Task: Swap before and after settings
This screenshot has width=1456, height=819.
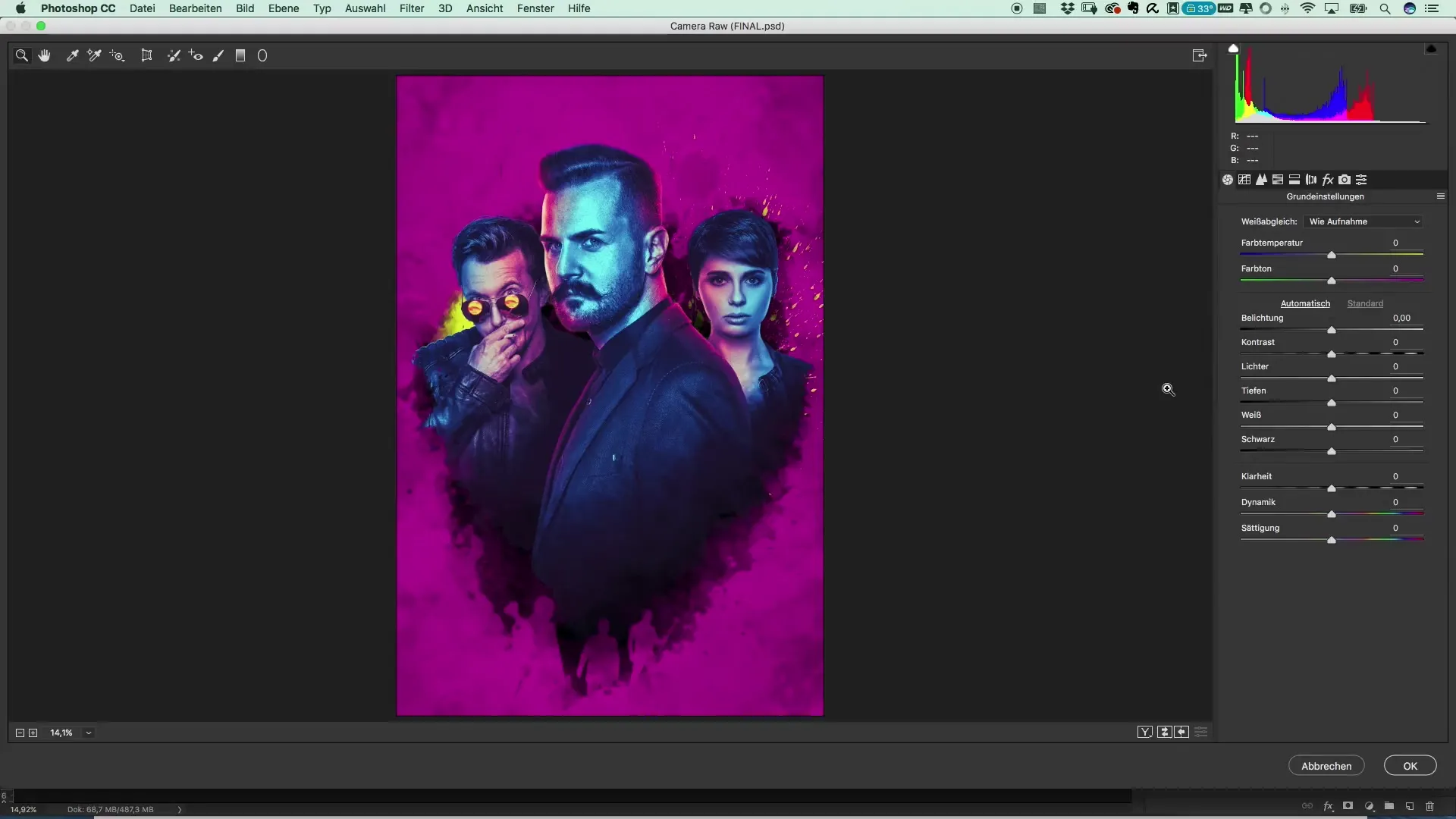Action: [x=1165, y=732]
